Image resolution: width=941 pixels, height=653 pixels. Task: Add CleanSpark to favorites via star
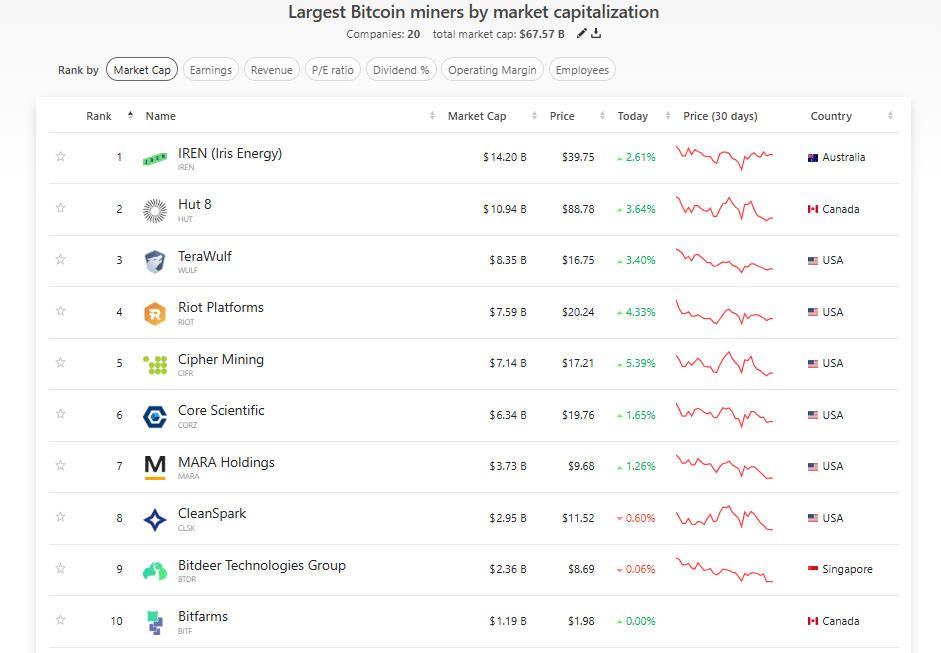click(x=61, y=517)
